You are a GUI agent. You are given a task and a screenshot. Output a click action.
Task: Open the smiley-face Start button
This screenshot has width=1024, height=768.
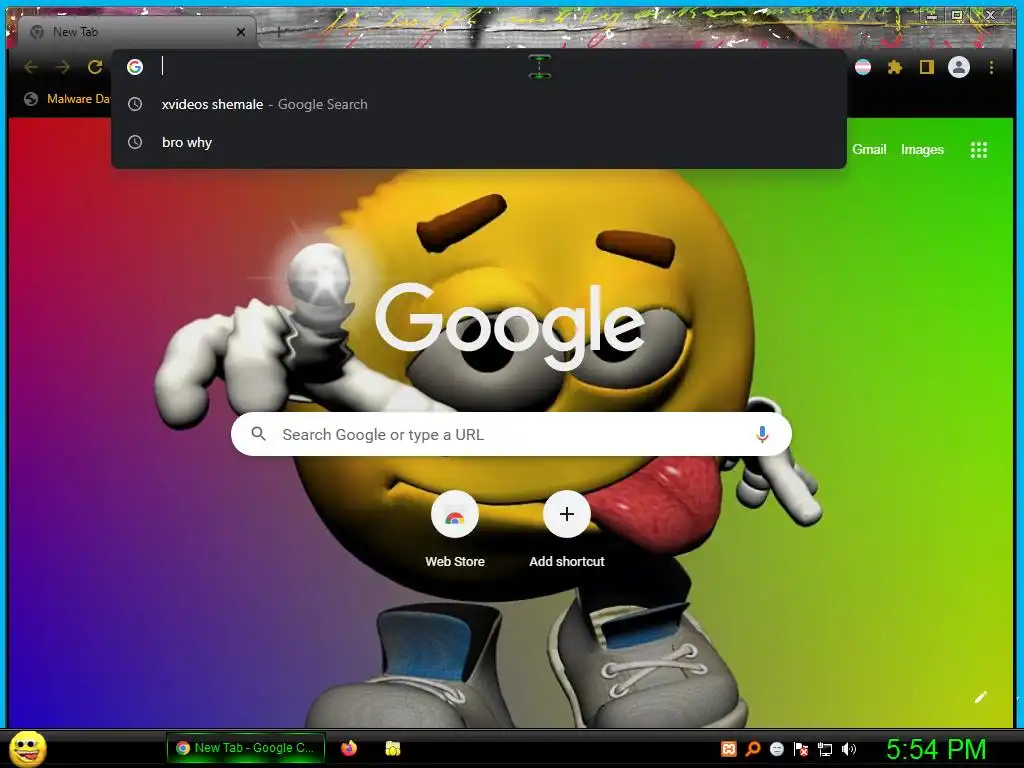point(28,748)
